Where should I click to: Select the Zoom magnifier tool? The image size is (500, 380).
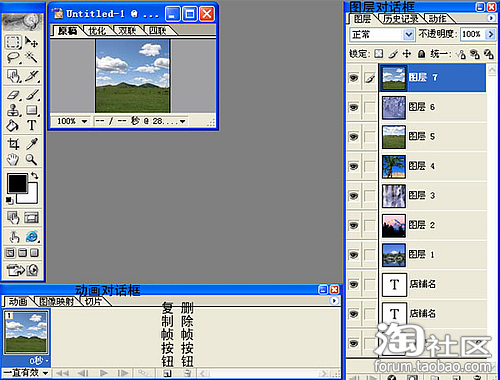(32, 160)
